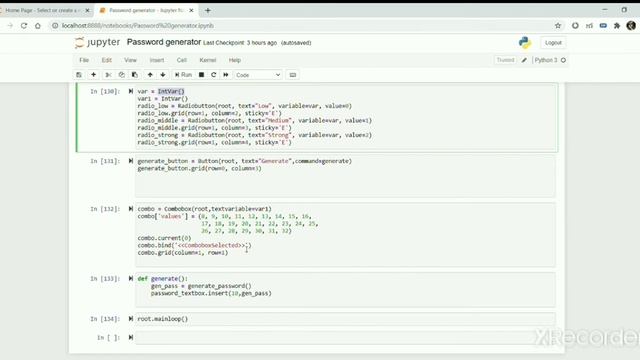The height and width of the screenshot is (360, 640).
Task: Interrupt the kernel with stop icon
Action: pos(201,75)
